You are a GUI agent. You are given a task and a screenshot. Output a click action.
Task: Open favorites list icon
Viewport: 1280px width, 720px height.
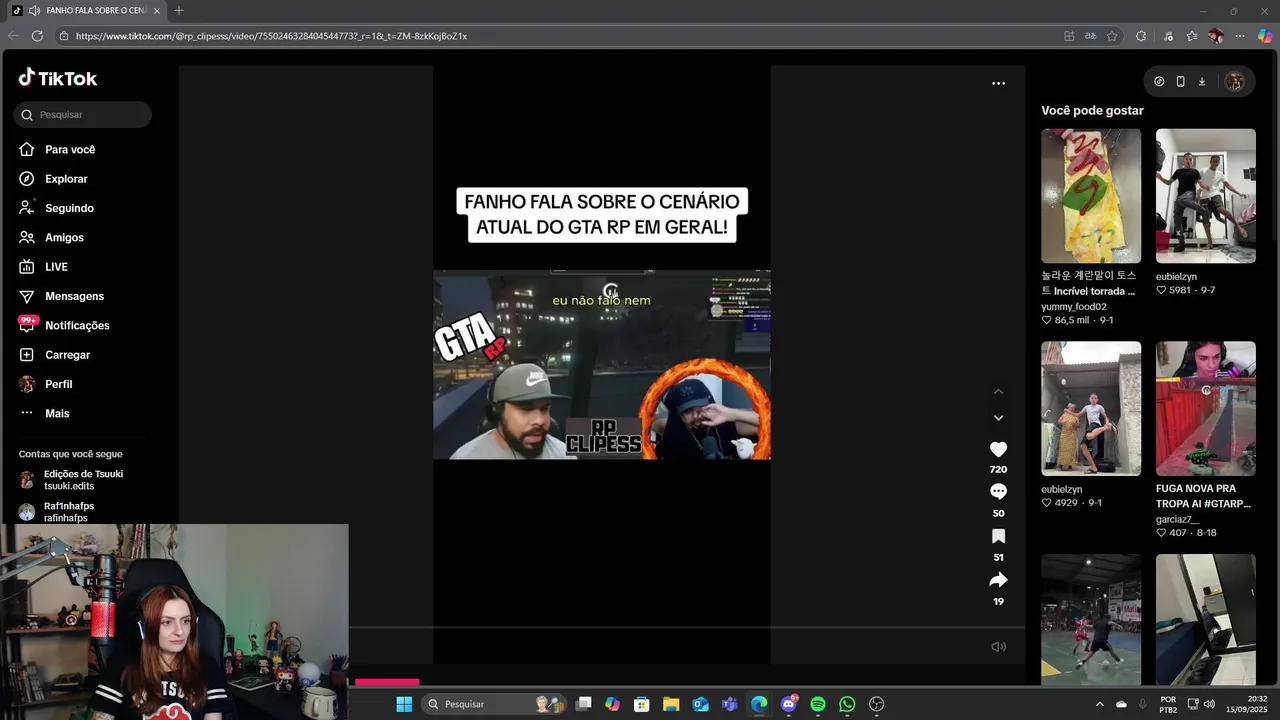(x=1192, y=36)
